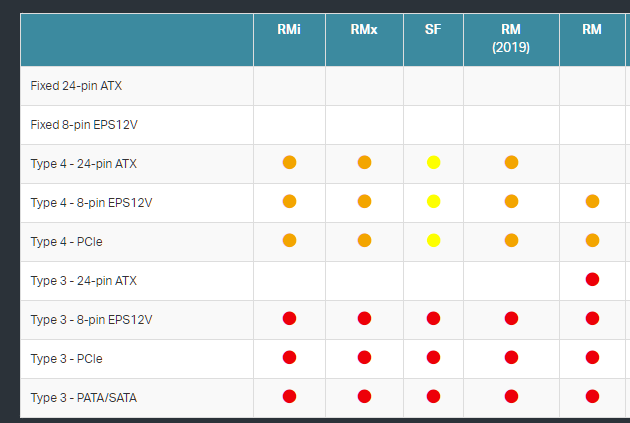Click the red dot for RMx Type 3 PCIe
630x423 pixels.
tap(364, 358)
